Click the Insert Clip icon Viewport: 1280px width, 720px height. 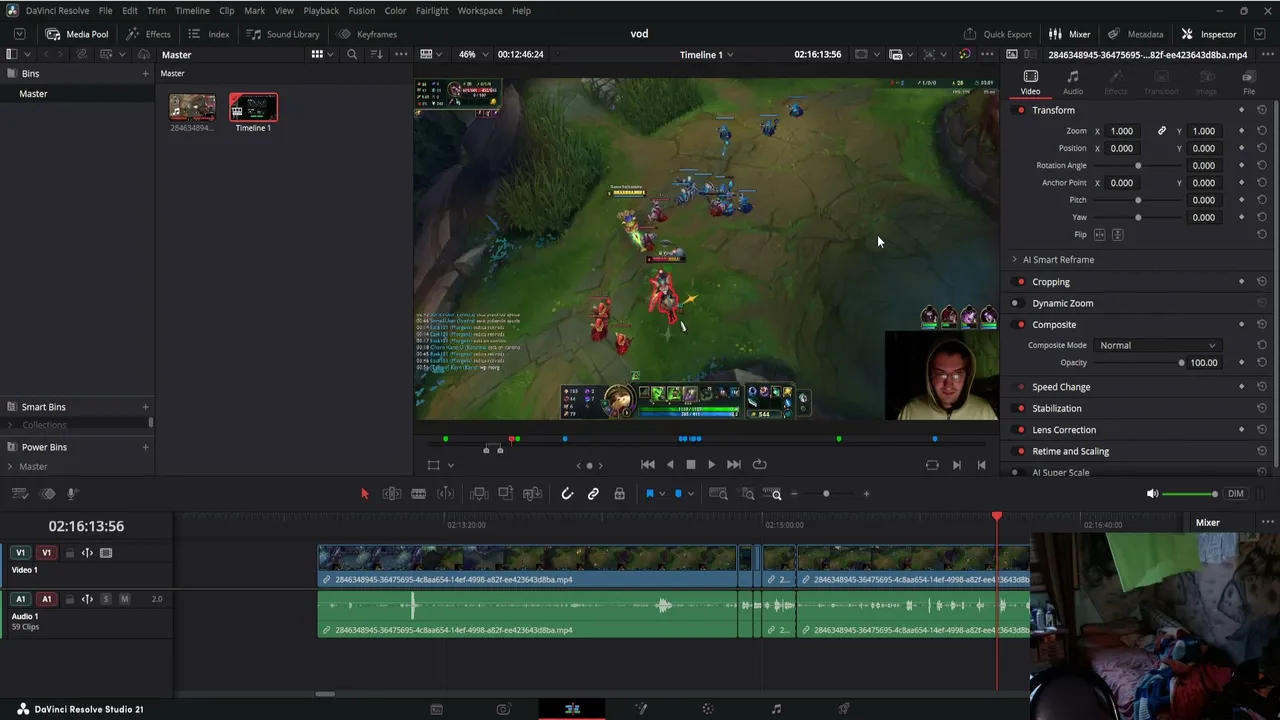tap(479, 494)
